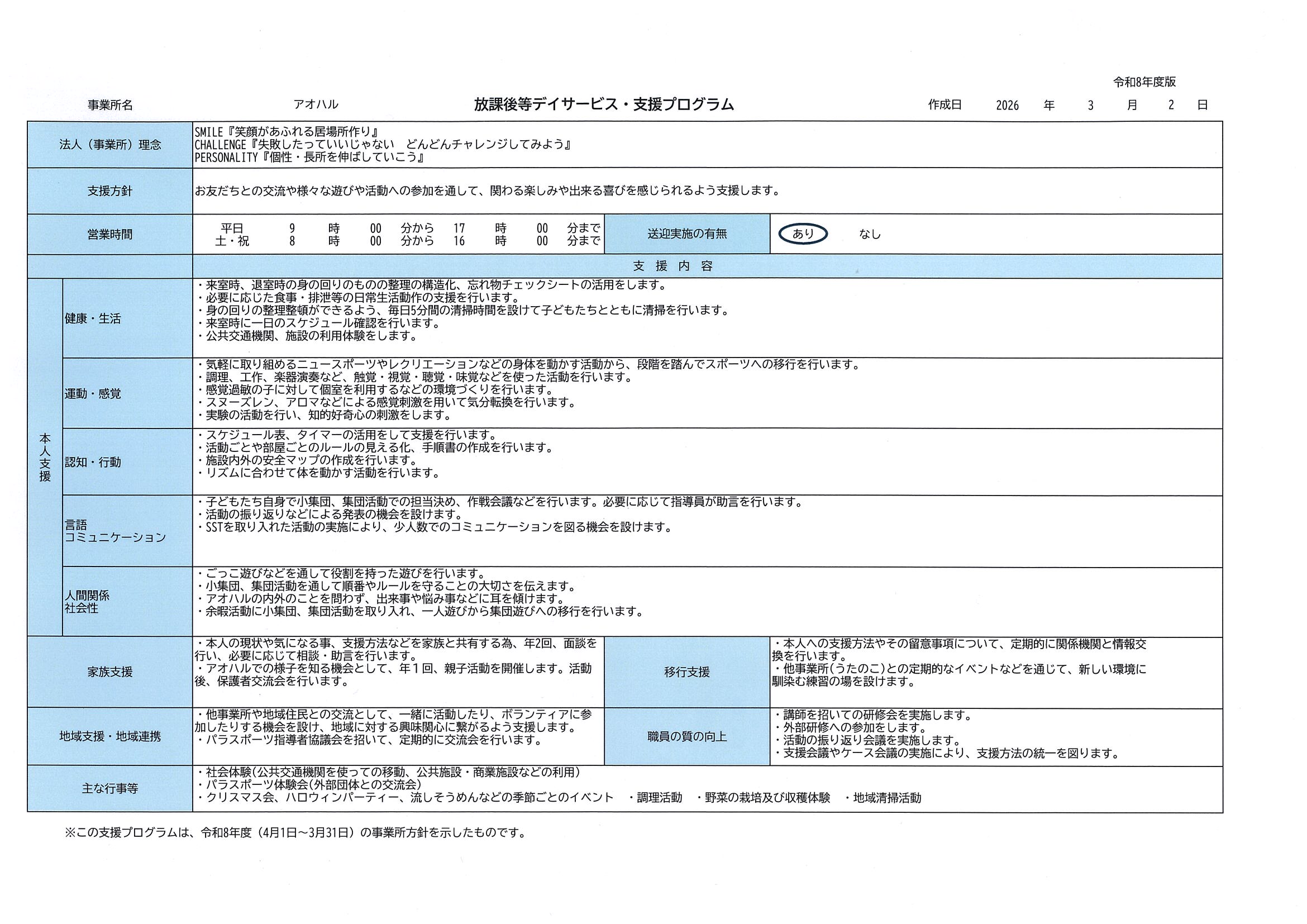
Task: Click the 移行支援 header cell
Action: pyautogui.click(x=686, y=672)
